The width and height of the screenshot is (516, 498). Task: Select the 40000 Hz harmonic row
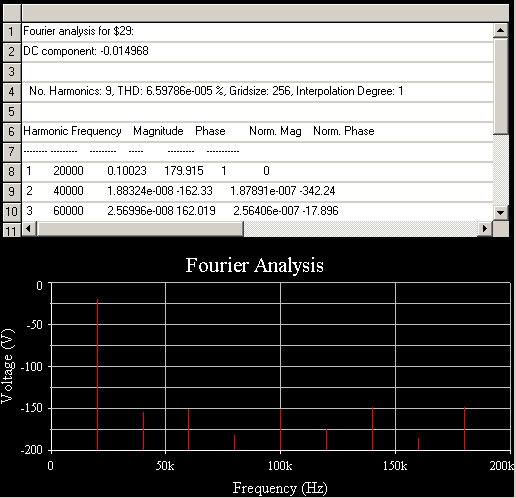click(x=257, y=191)
